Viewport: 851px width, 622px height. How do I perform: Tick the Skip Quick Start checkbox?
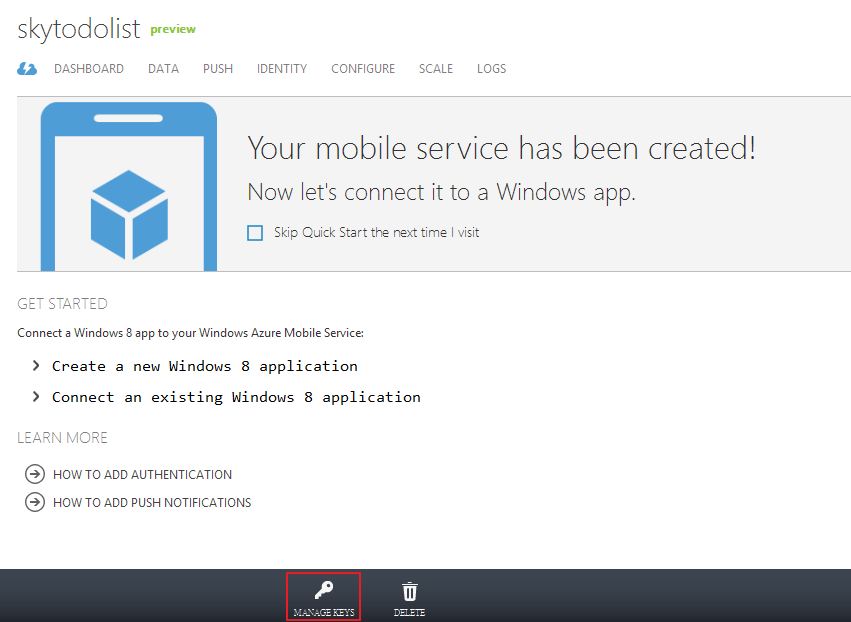255,233
